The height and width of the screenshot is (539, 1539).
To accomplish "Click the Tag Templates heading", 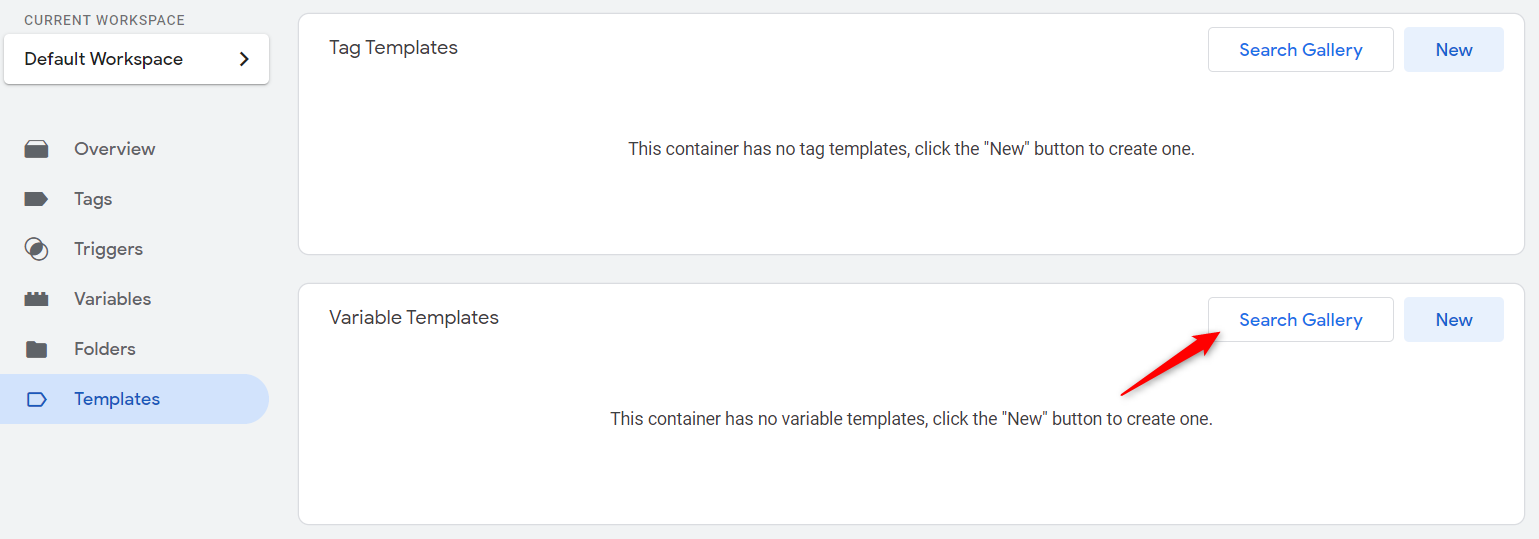I will point(393,47).
